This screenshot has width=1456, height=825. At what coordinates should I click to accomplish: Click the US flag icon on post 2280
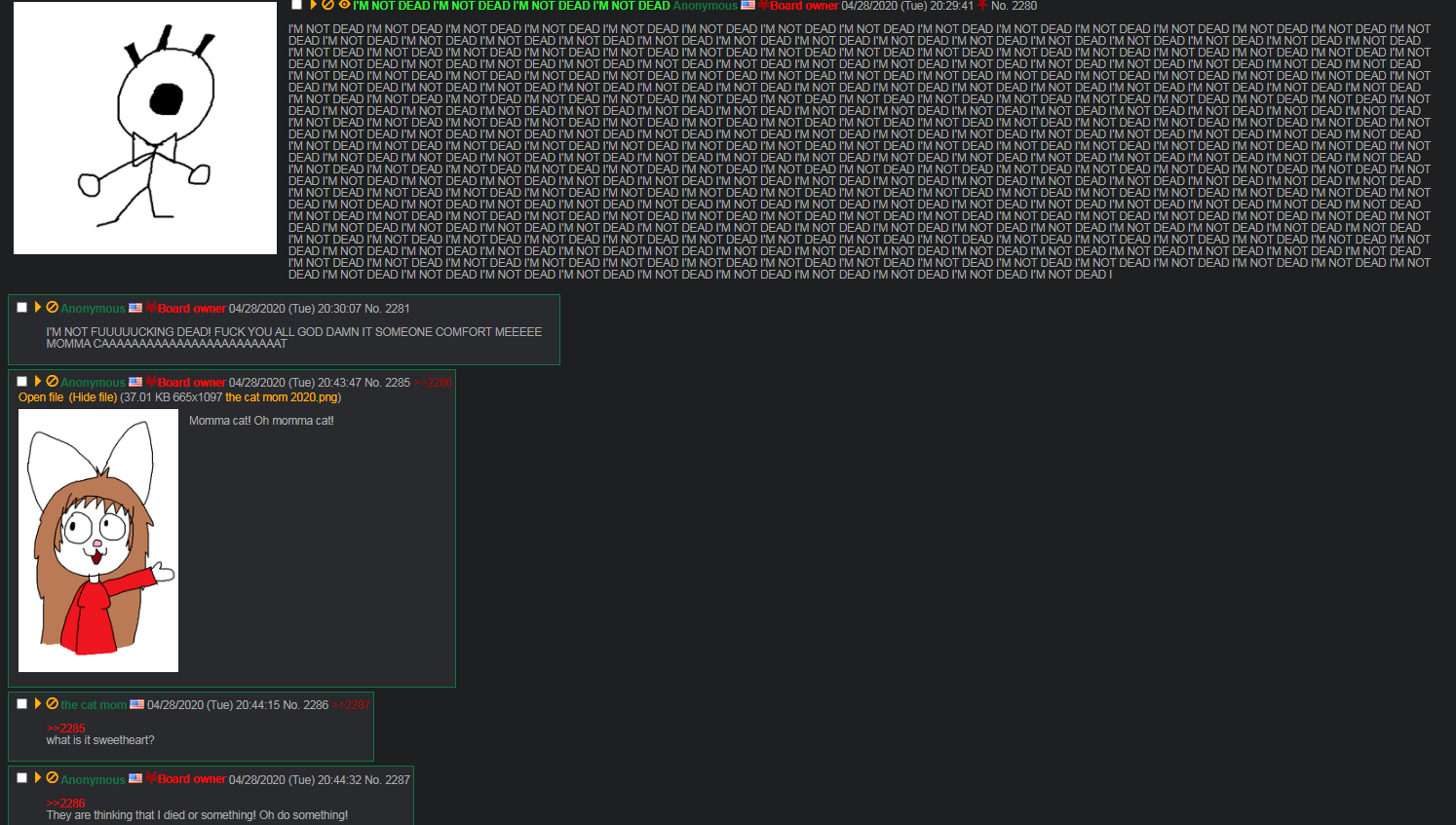(x=747, y=5)
